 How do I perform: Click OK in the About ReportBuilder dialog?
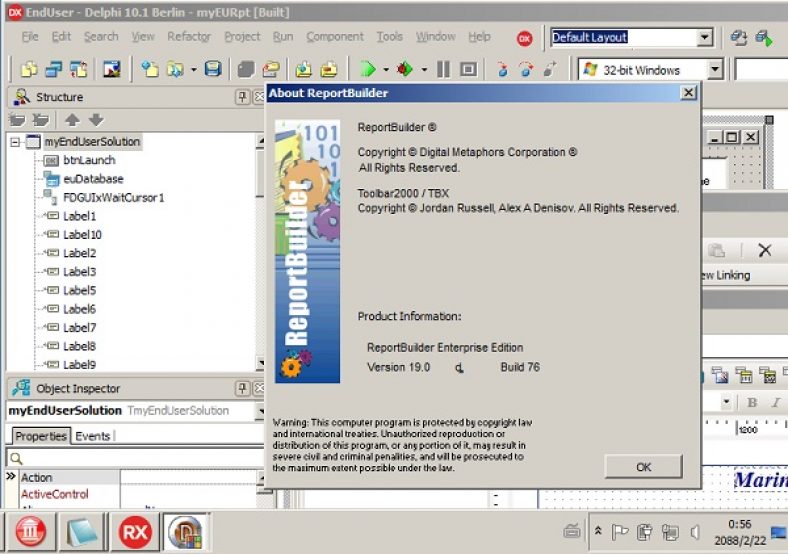[643, 467]
